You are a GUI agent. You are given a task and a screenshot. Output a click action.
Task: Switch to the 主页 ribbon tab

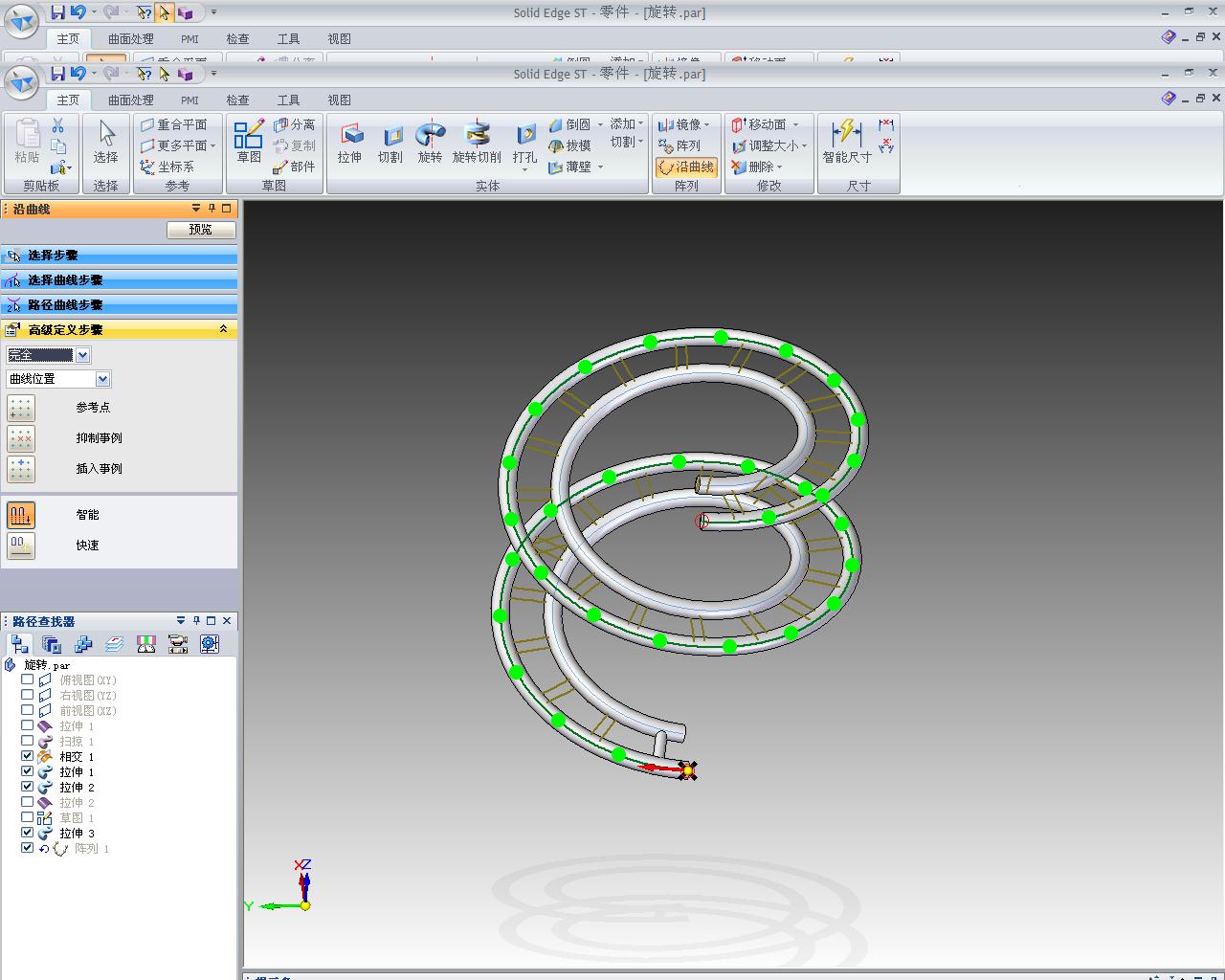click(x=68, y=100)
